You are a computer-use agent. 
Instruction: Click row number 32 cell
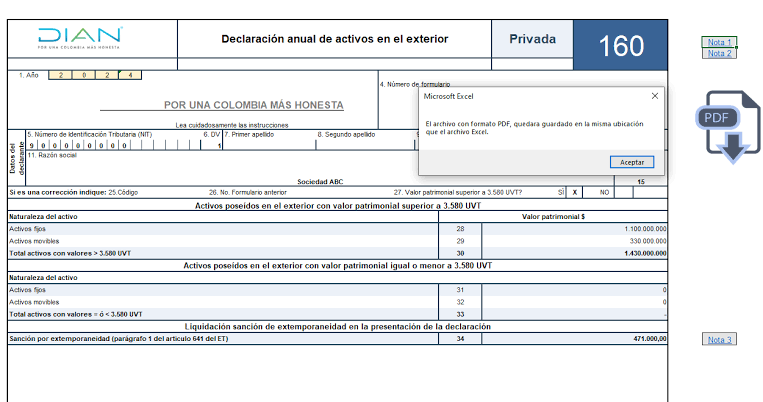(460, 302)
